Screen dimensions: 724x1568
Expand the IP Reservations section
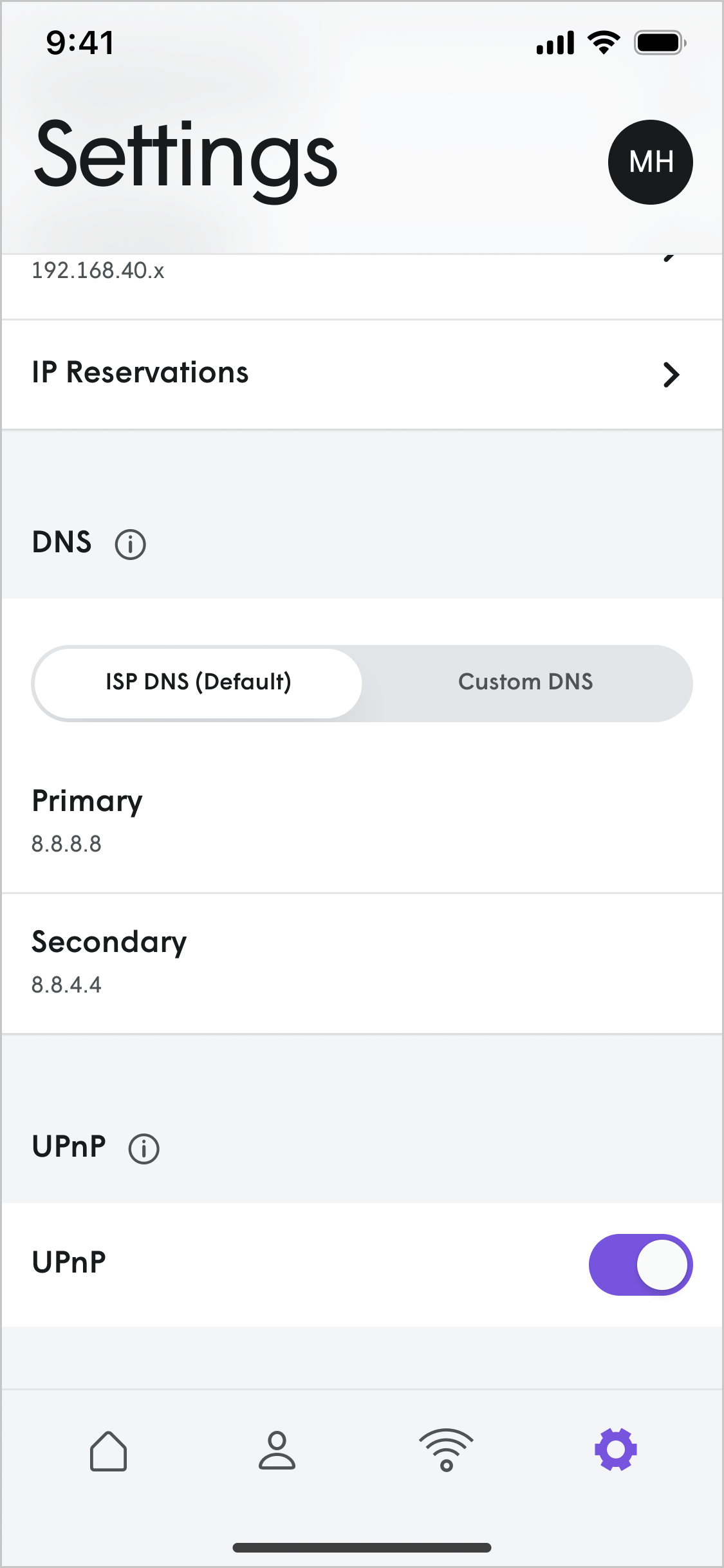tap(362, 373)
